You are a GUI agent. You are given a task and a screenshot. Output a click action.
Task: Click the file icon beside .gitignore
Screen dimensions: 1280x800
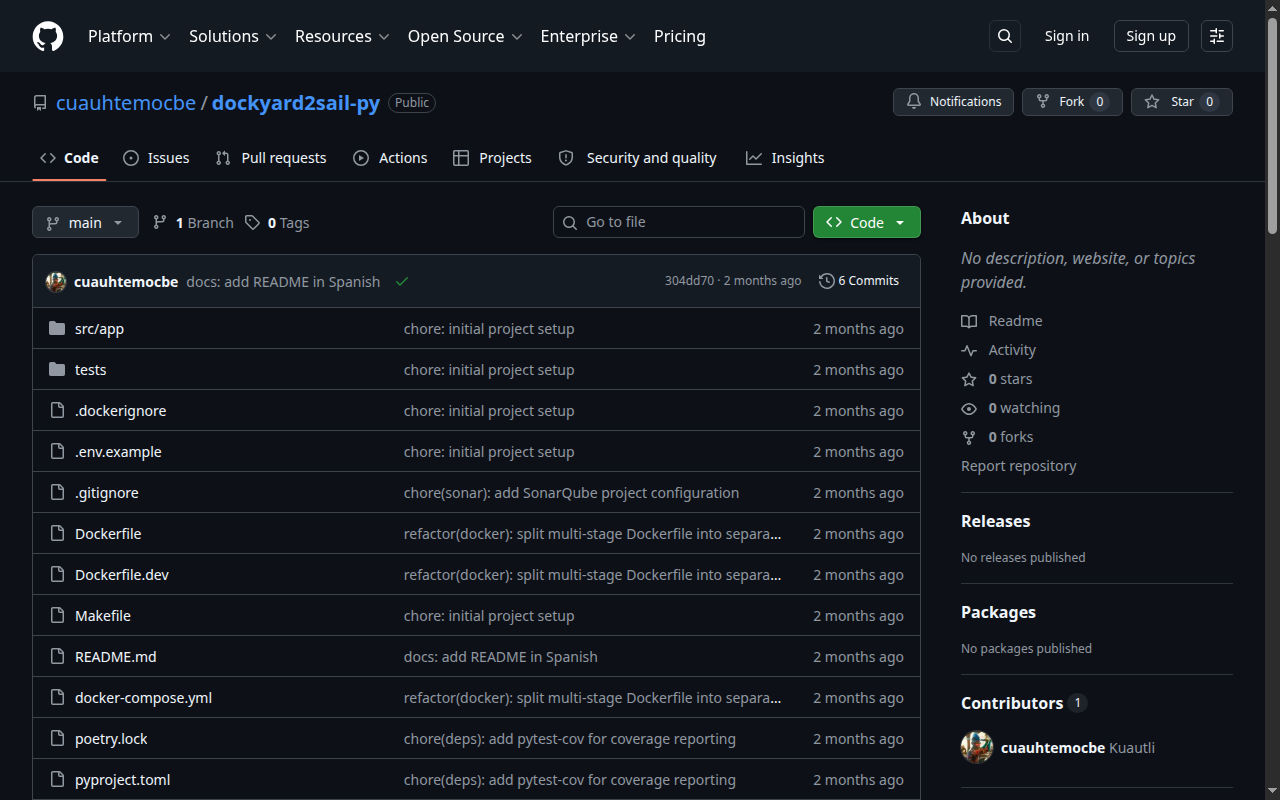point(57,493)
